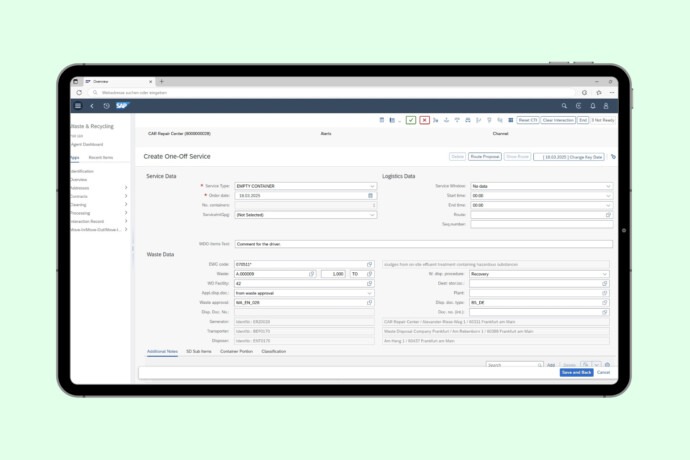Click the Save and Back button
Viewport: 690px width, 460px height.
pos(576,372)
